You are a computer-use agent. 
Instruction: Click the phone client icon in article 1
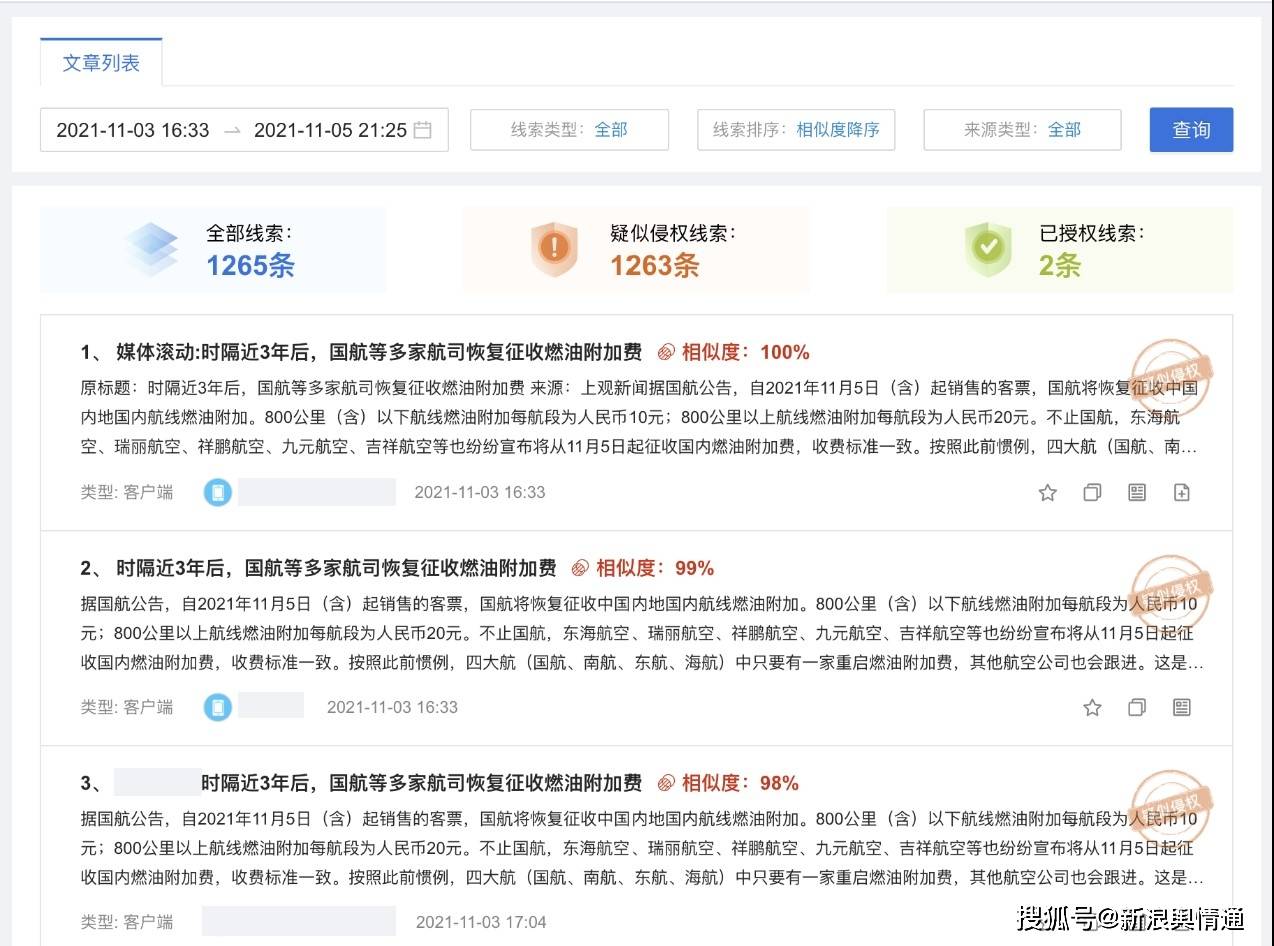[217, 492]
